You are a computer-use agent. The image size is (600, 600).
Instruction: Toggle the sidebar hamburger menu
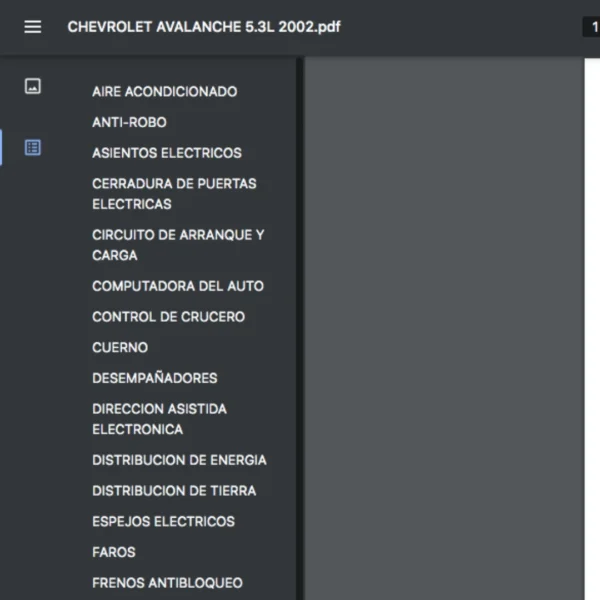click(x=33, y=27)
